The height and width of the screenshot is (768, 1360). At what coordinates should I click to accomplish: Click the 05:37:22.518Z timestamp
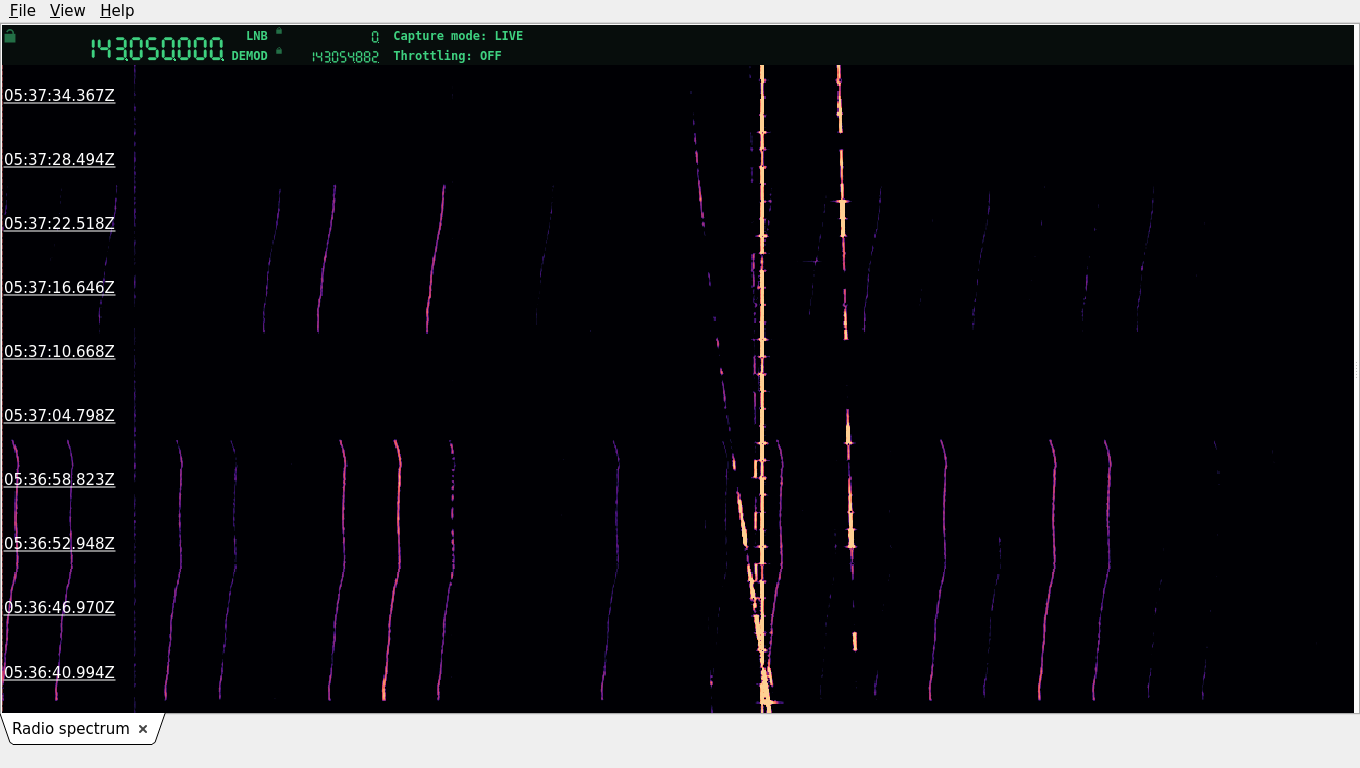[x=59, y=224]
